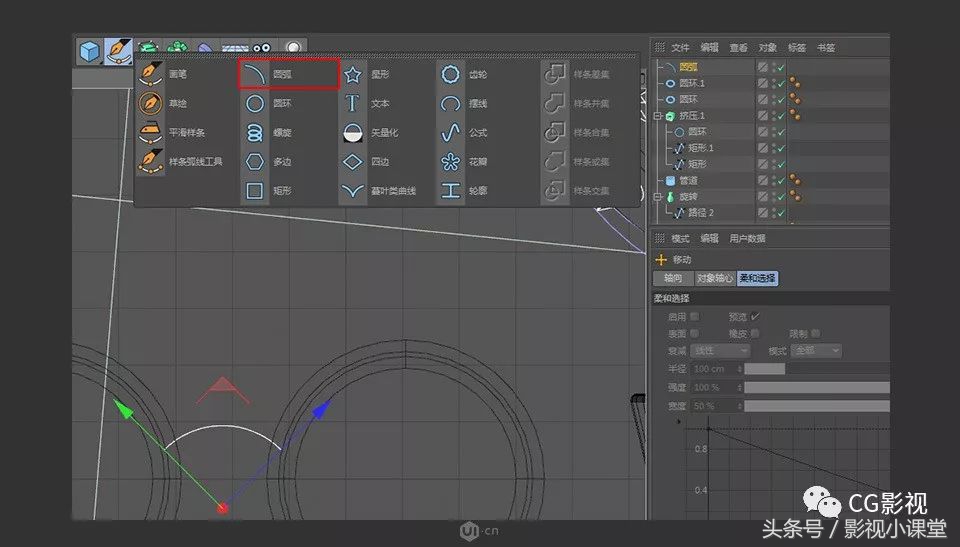This screenshot has width=960, height=547.
Task: Select the 画笔 pen spline tool
Action: (x=163, y=74)
